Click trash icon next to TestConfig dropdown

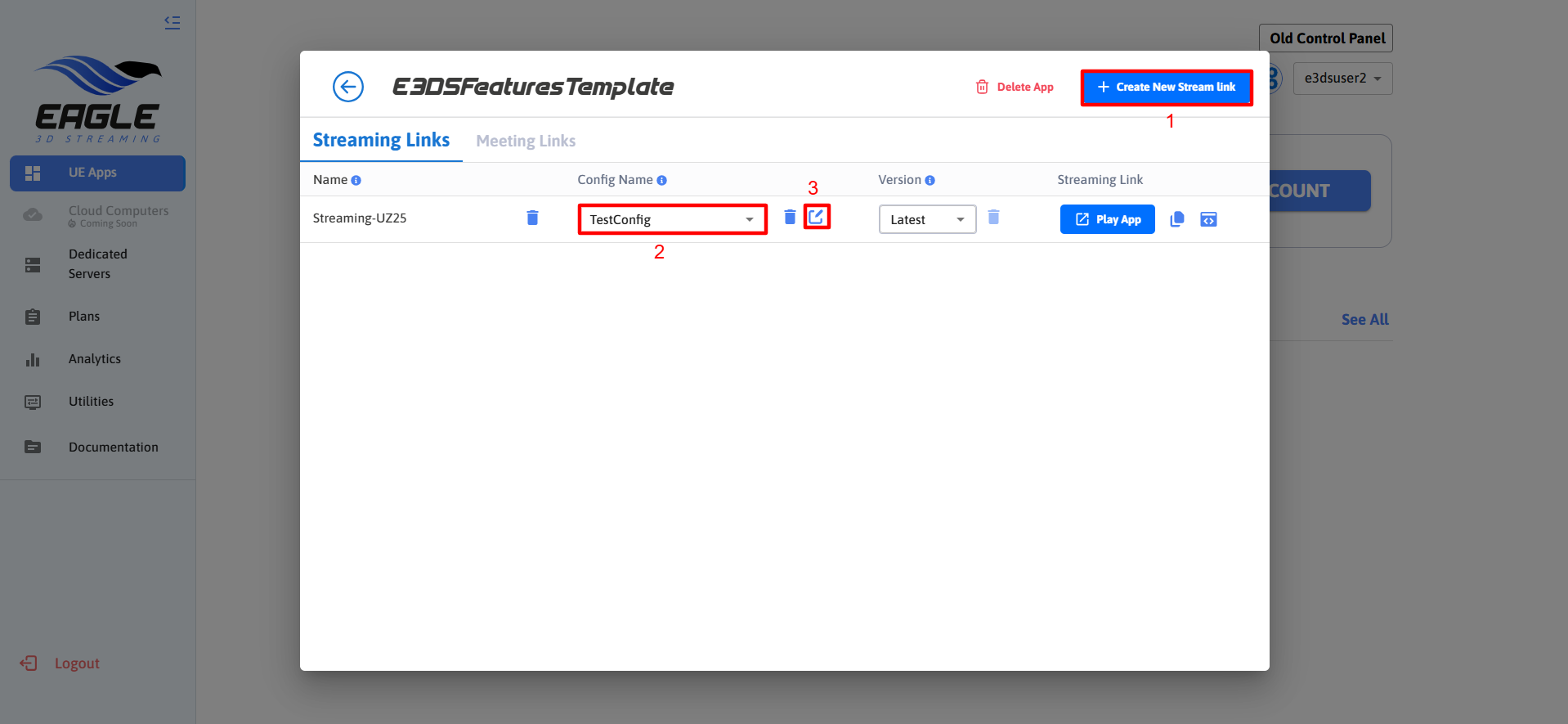click(790, 217)
